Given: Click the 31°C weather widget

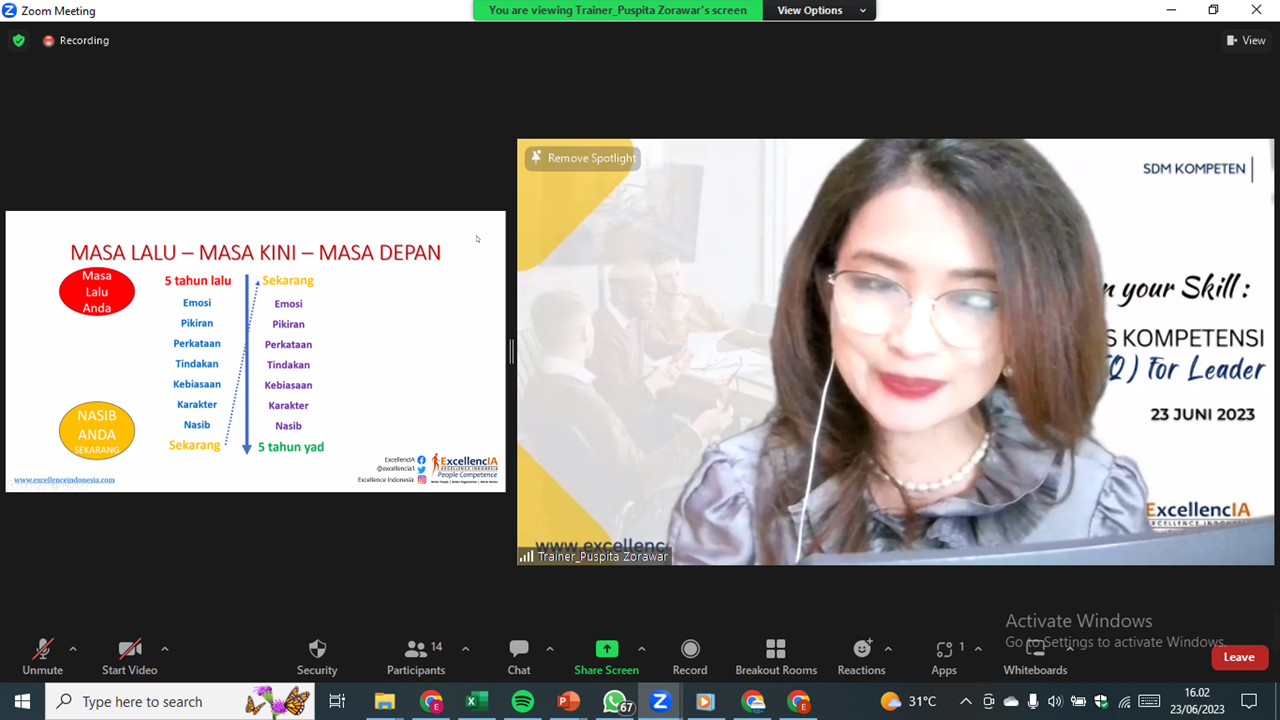Looking at the screenshot, I should tap(909, 701).
